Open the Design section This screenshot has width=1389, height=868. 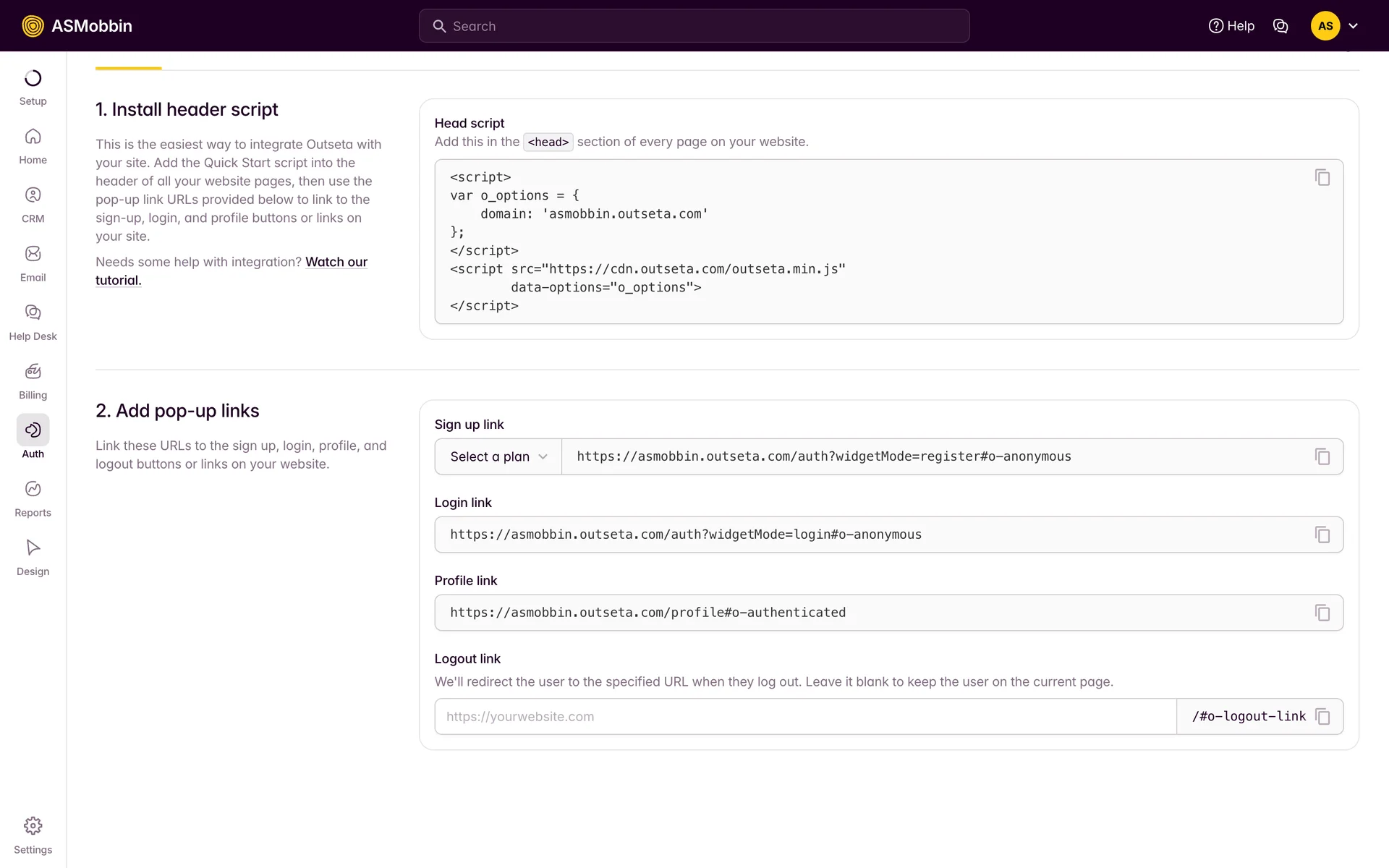pos(33,557)
